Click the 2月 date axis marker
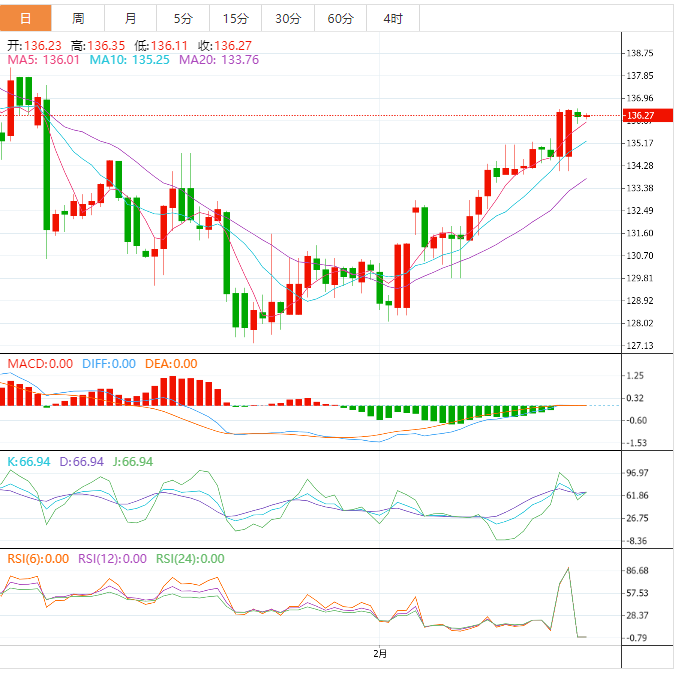This screenshot has width=678, height=675. (x=380, y=653)
